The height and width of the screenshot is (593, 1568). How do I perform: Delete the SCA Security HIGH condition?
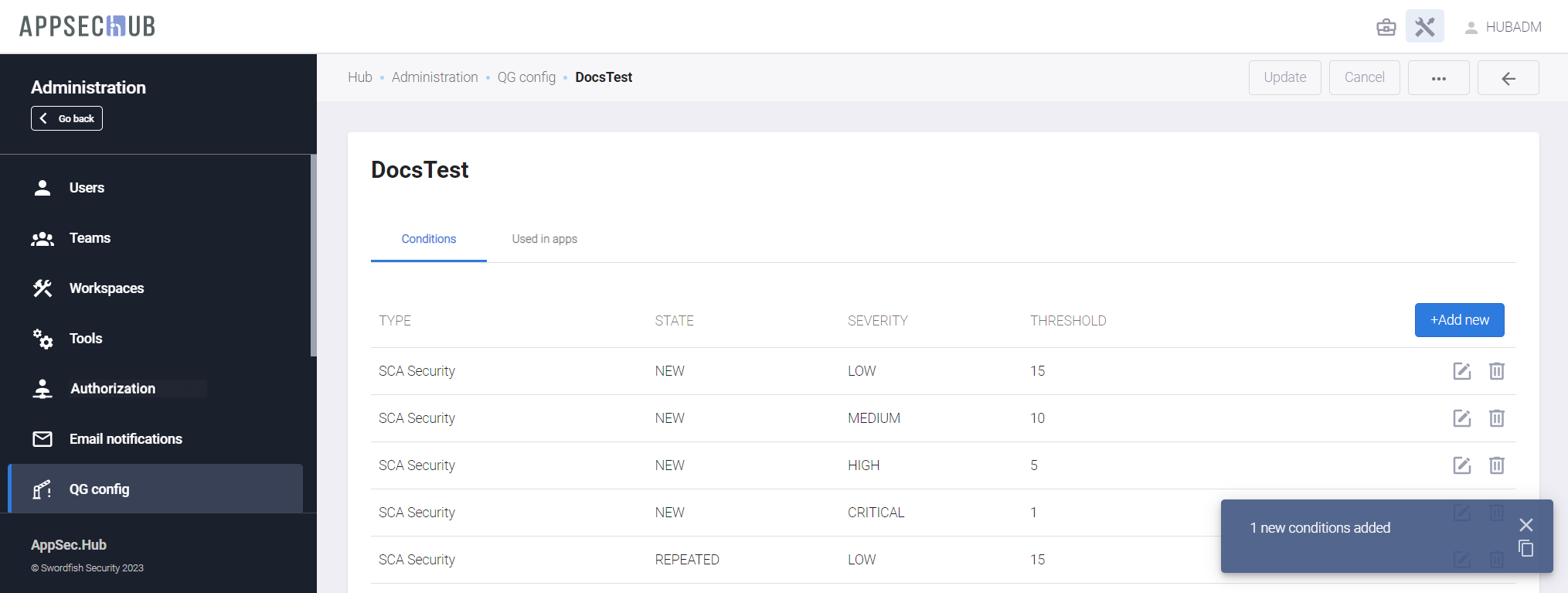(x=1496, y=465)
